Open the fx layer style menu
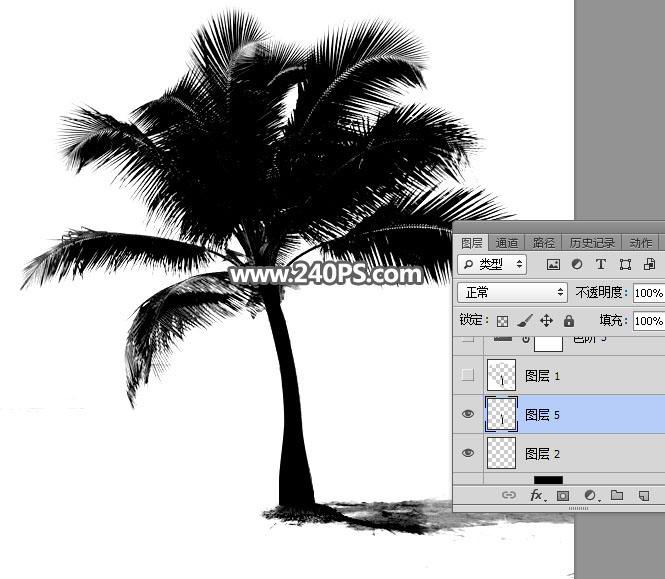The image size is (665, 579). [536, 495]
